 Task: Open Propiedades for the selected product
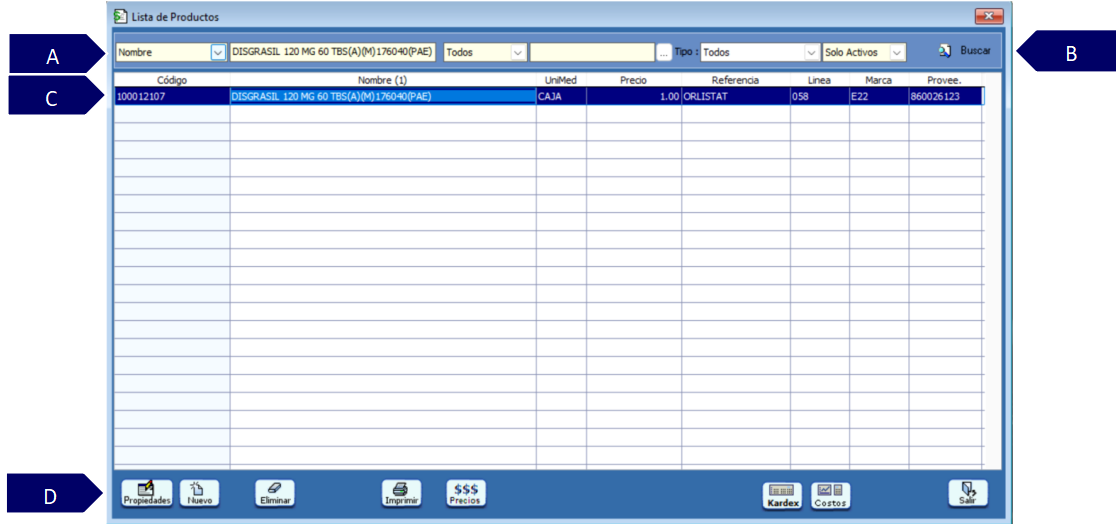[147, 493]
